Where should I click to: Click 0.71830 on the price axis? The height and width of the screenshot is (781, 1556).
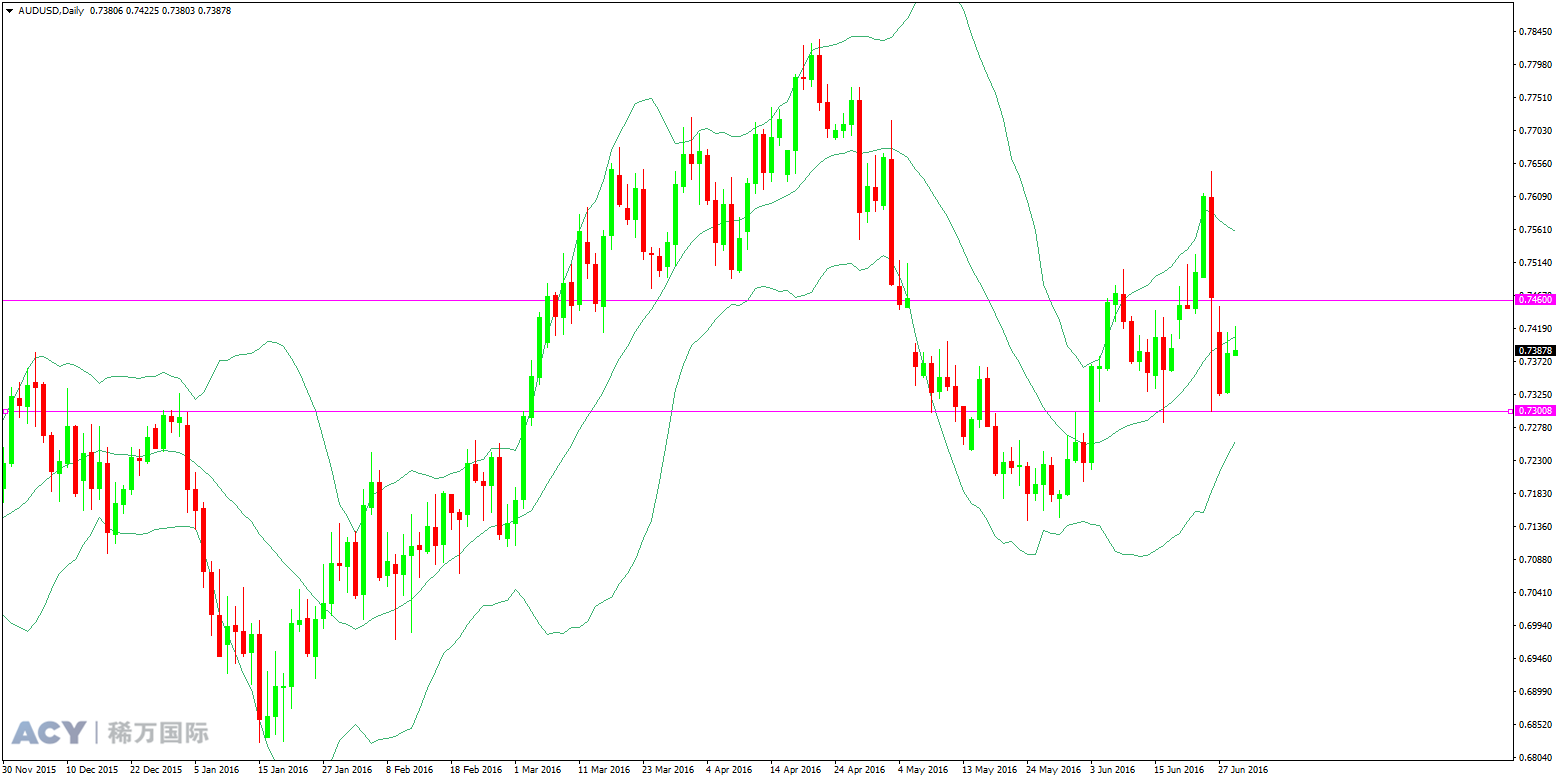click(1535, 494)
